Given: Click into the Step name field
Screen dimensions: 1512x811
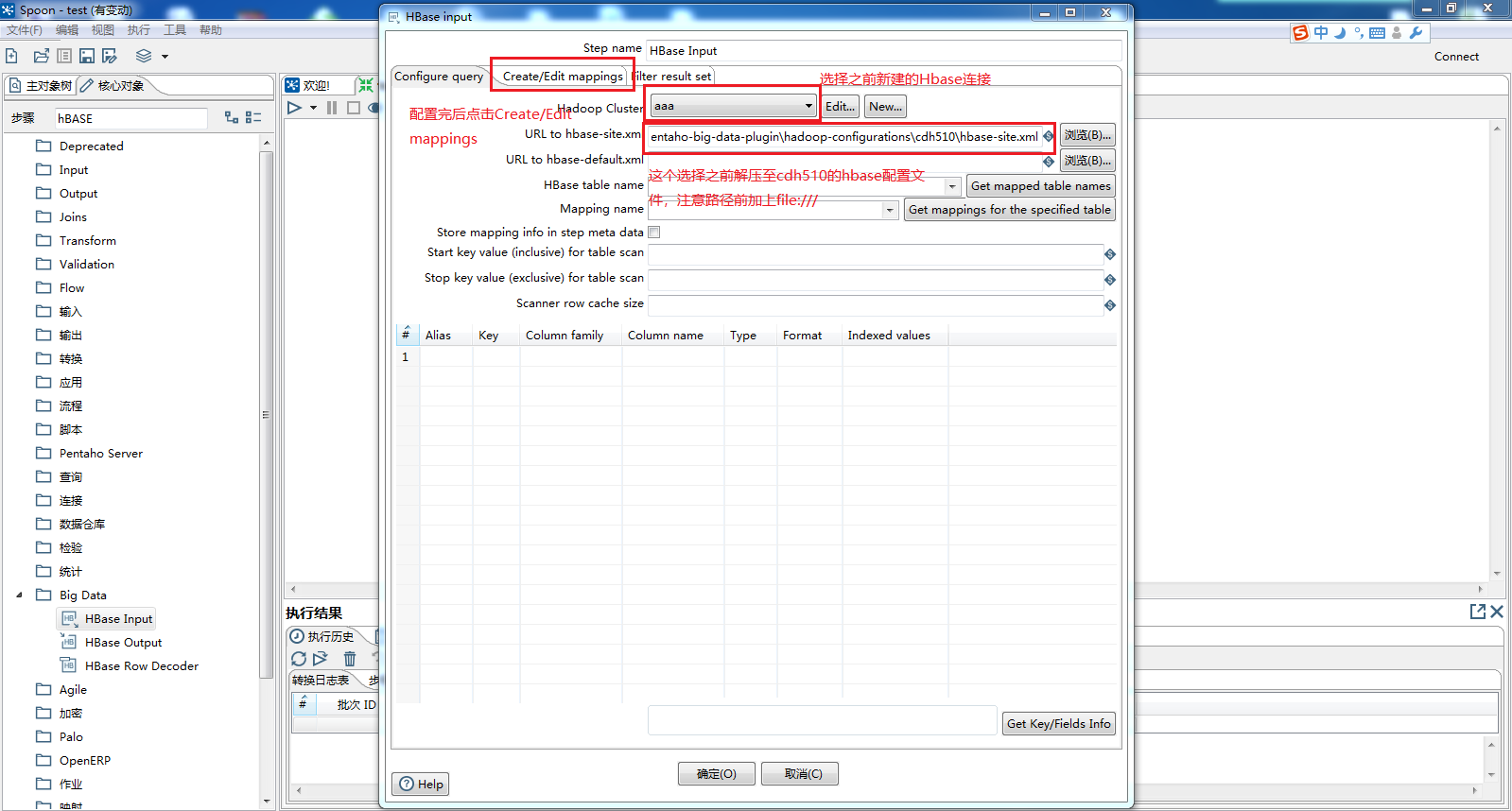Looking at the screenshot, I should 883,51.
